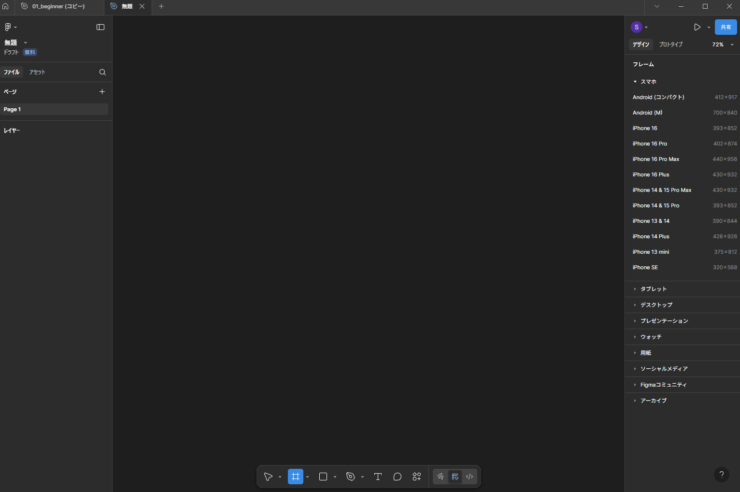740x492 pixels.
Task: Expand the タブレット frame category
Action: (x=653, y=289)
